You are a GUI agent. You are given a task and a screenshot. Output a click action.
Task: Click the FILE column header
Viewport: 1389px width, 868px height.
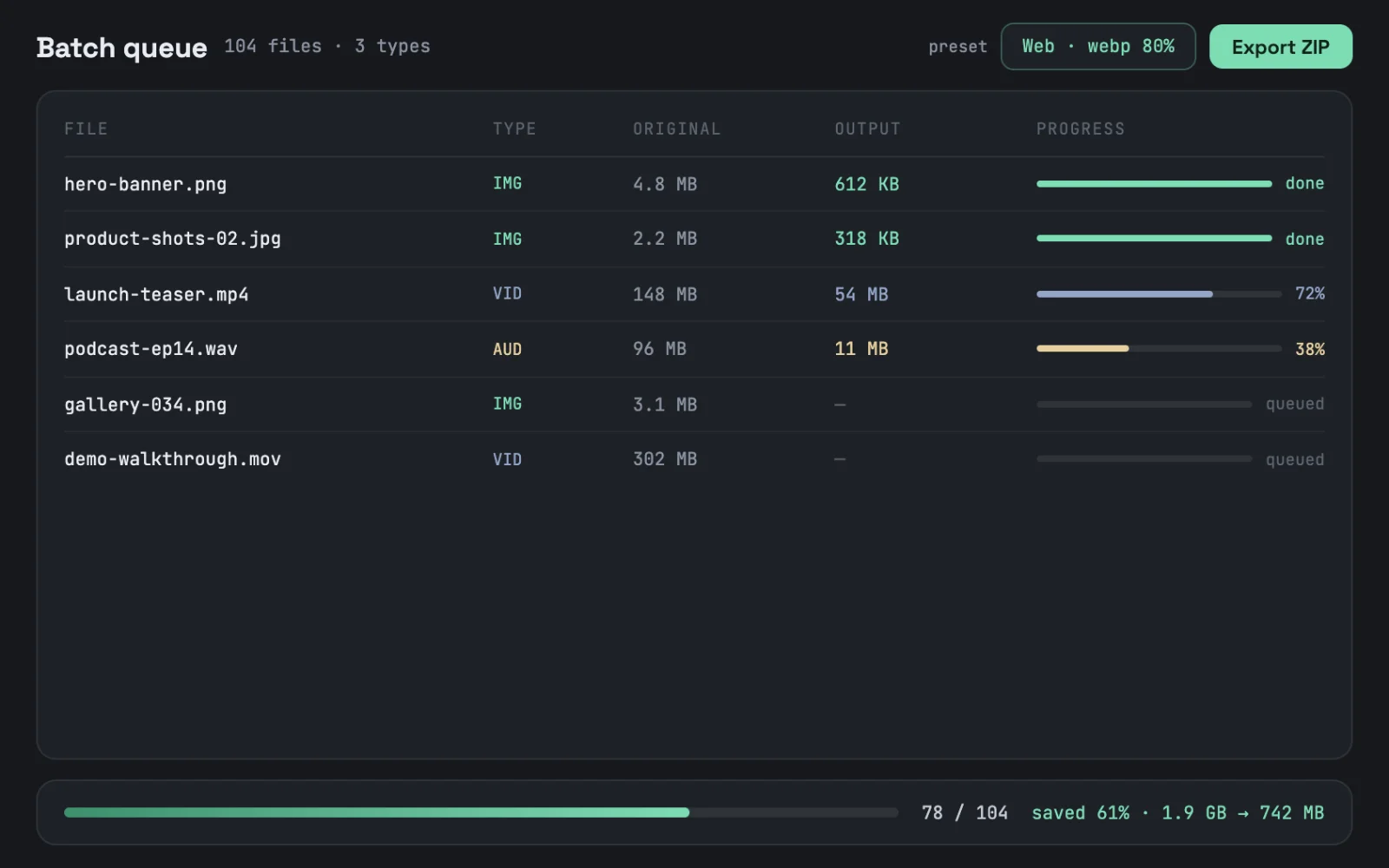(x=86, y=129)
